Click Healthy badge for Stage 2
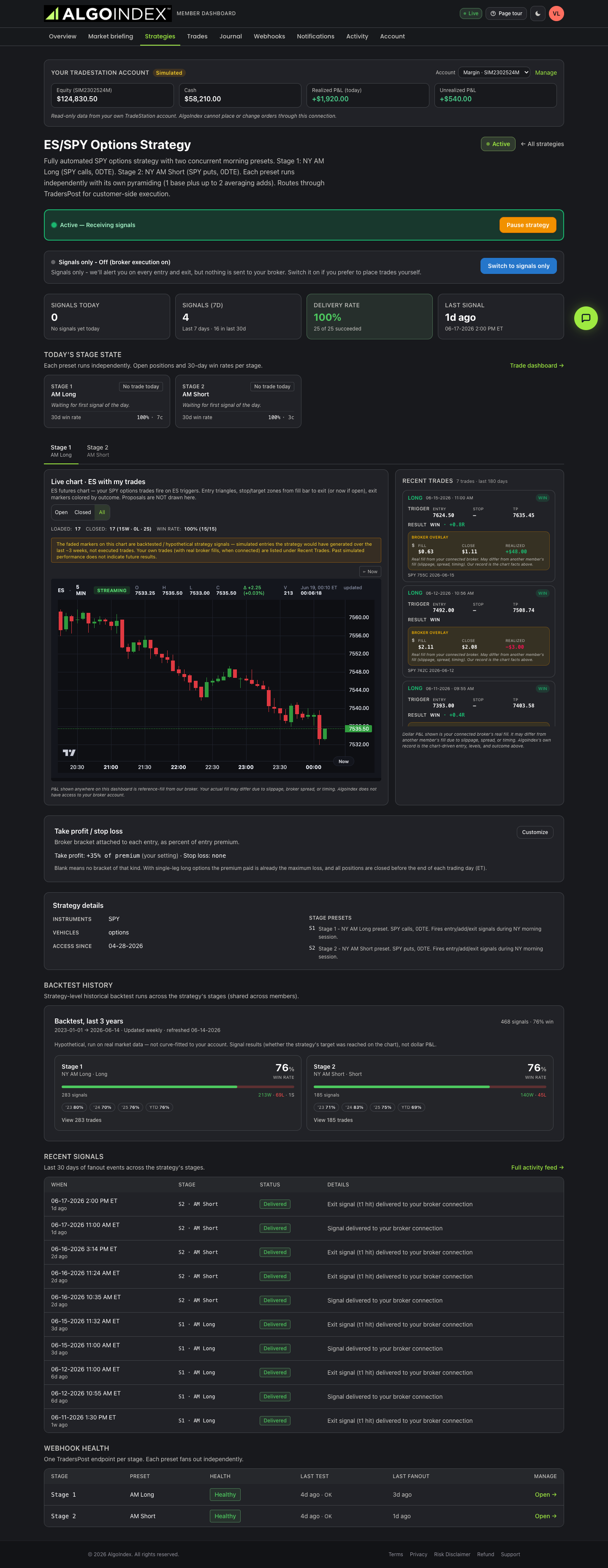Viewport: 608px width, 1568px height. click(x=225, y=1516)
